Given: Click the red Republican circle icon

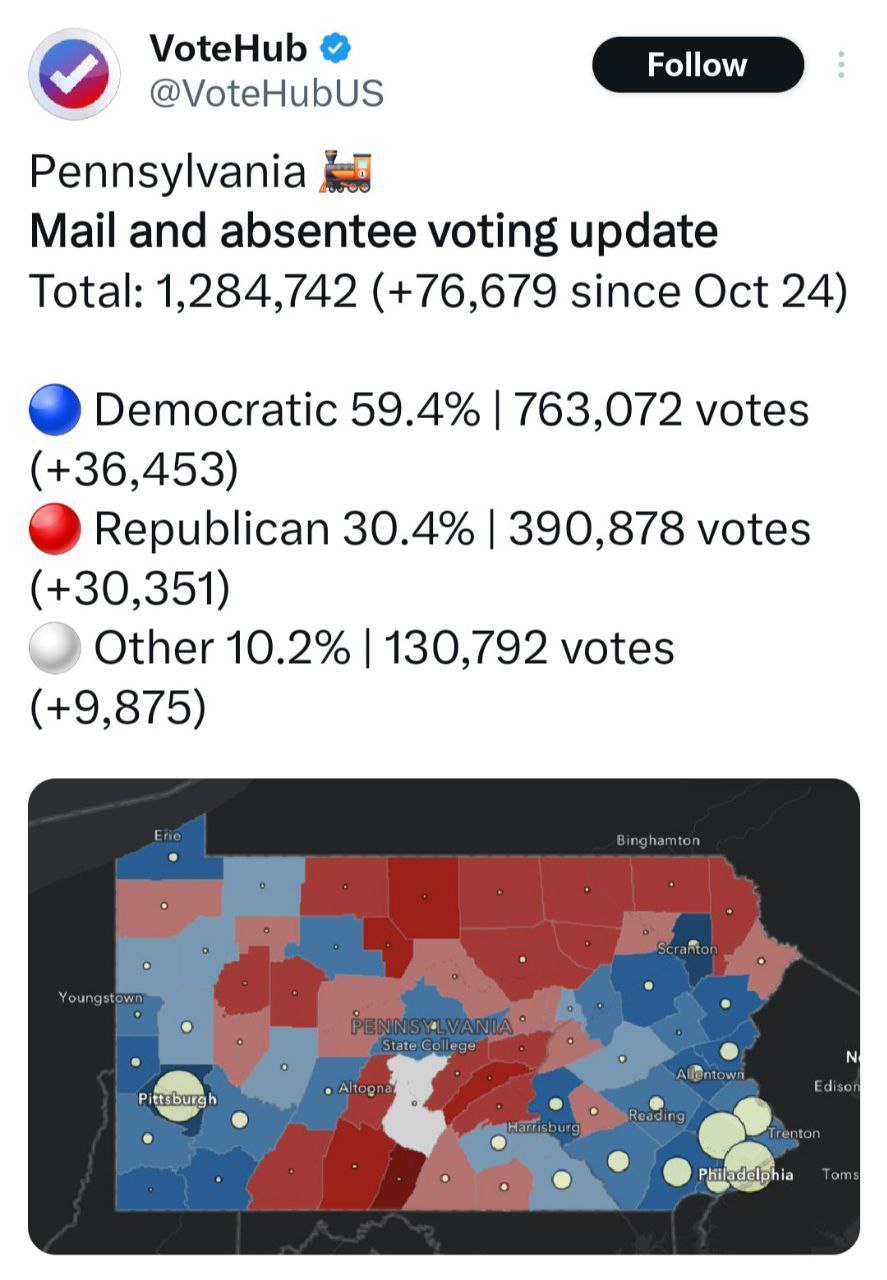Looking at the screenshot, I should tap(55, 529).
